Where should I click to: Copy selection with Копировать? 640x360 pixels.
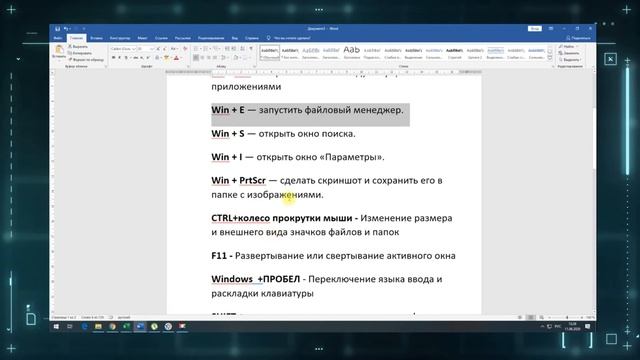pyautogui.click(x=80, y=53)
